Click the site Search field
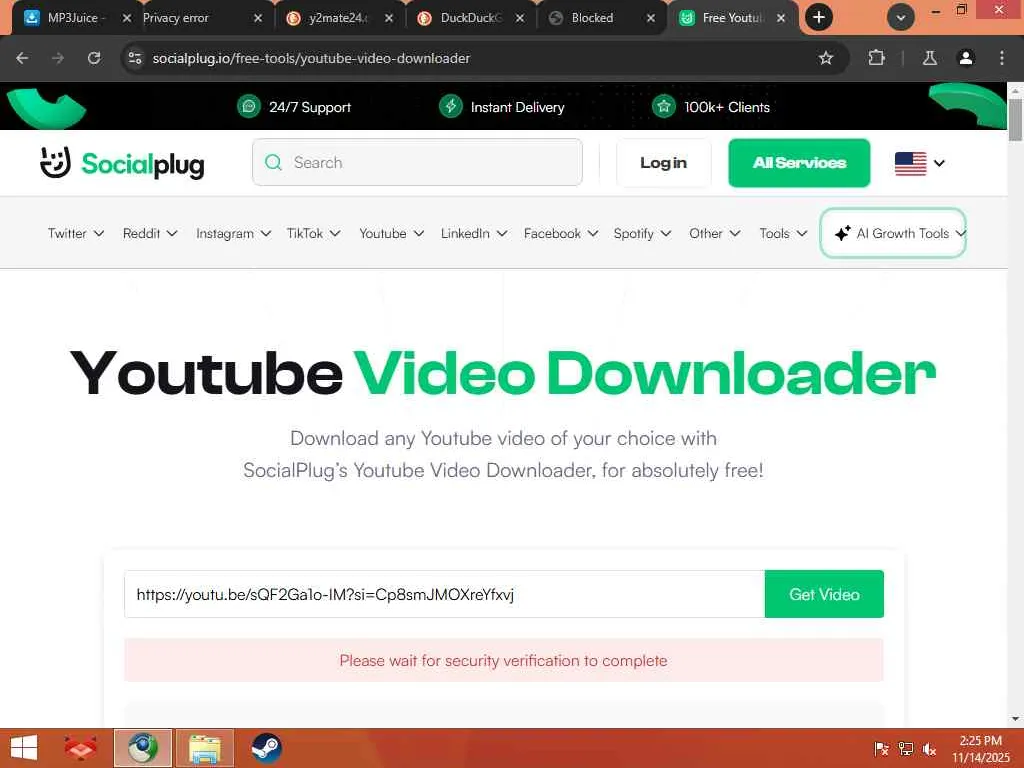 [x=417, y=162]
